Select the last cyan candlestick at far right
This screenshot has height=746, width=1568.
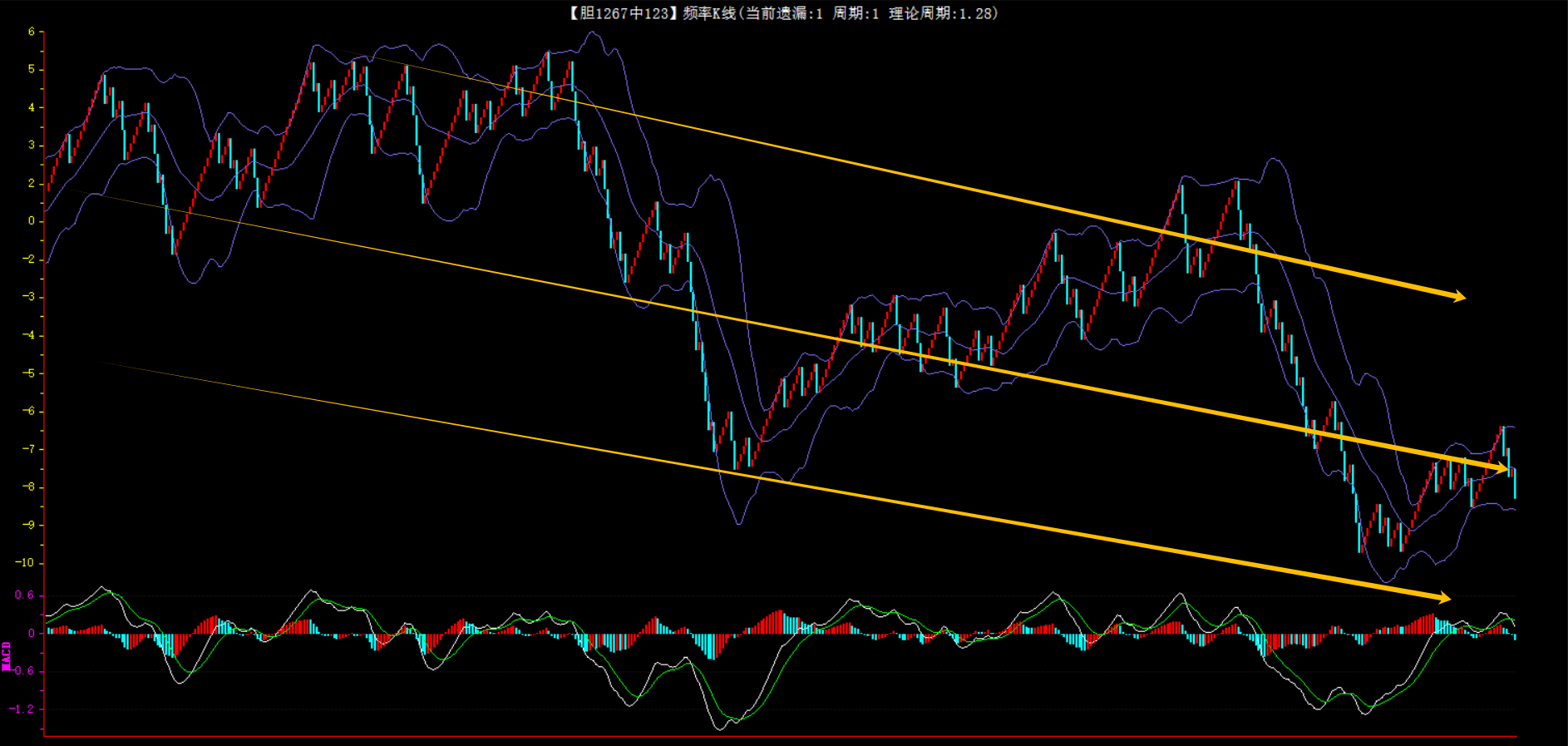point(1515,483)
